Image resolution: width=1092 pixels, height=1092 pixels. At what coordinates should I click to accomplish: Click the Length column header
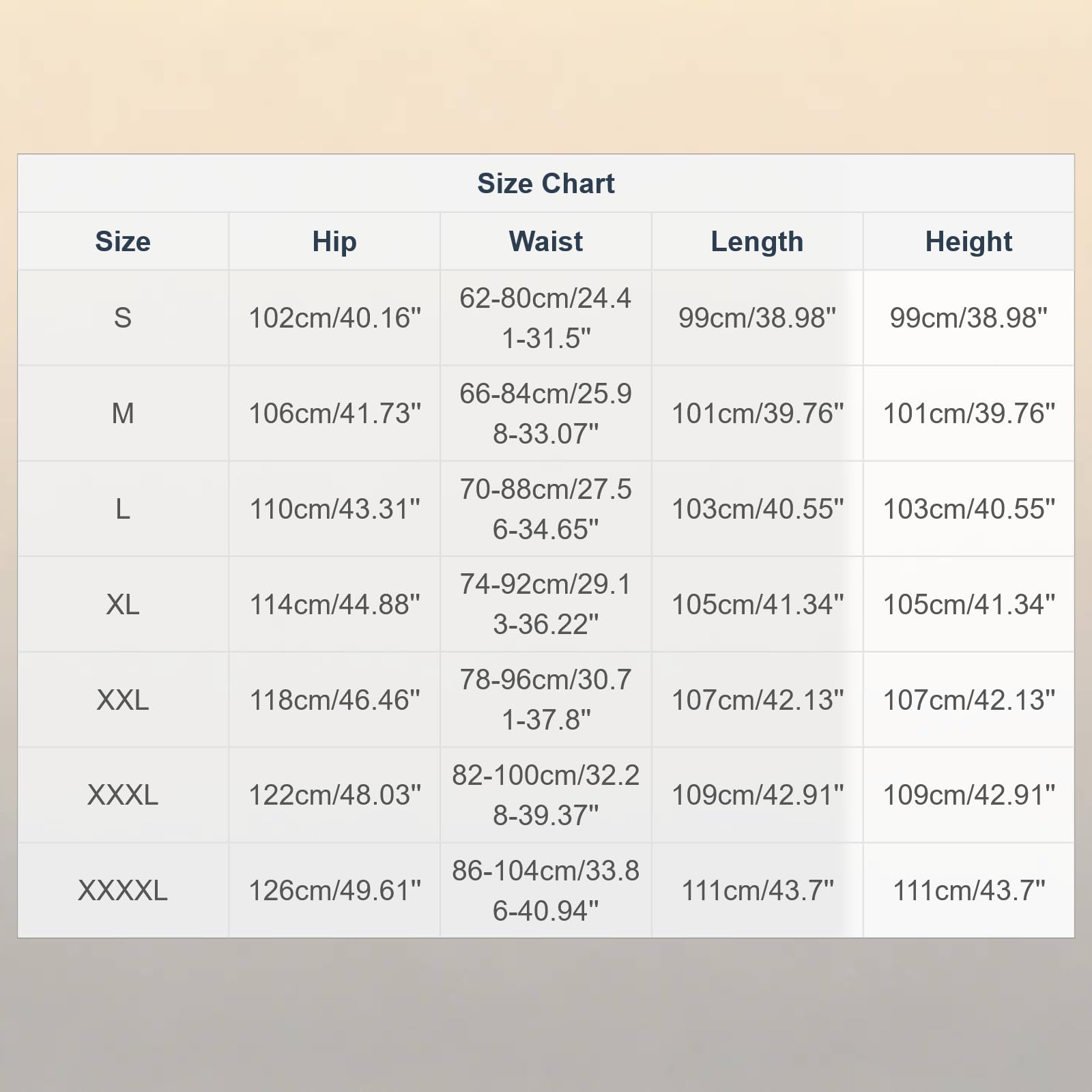point(757,242)
